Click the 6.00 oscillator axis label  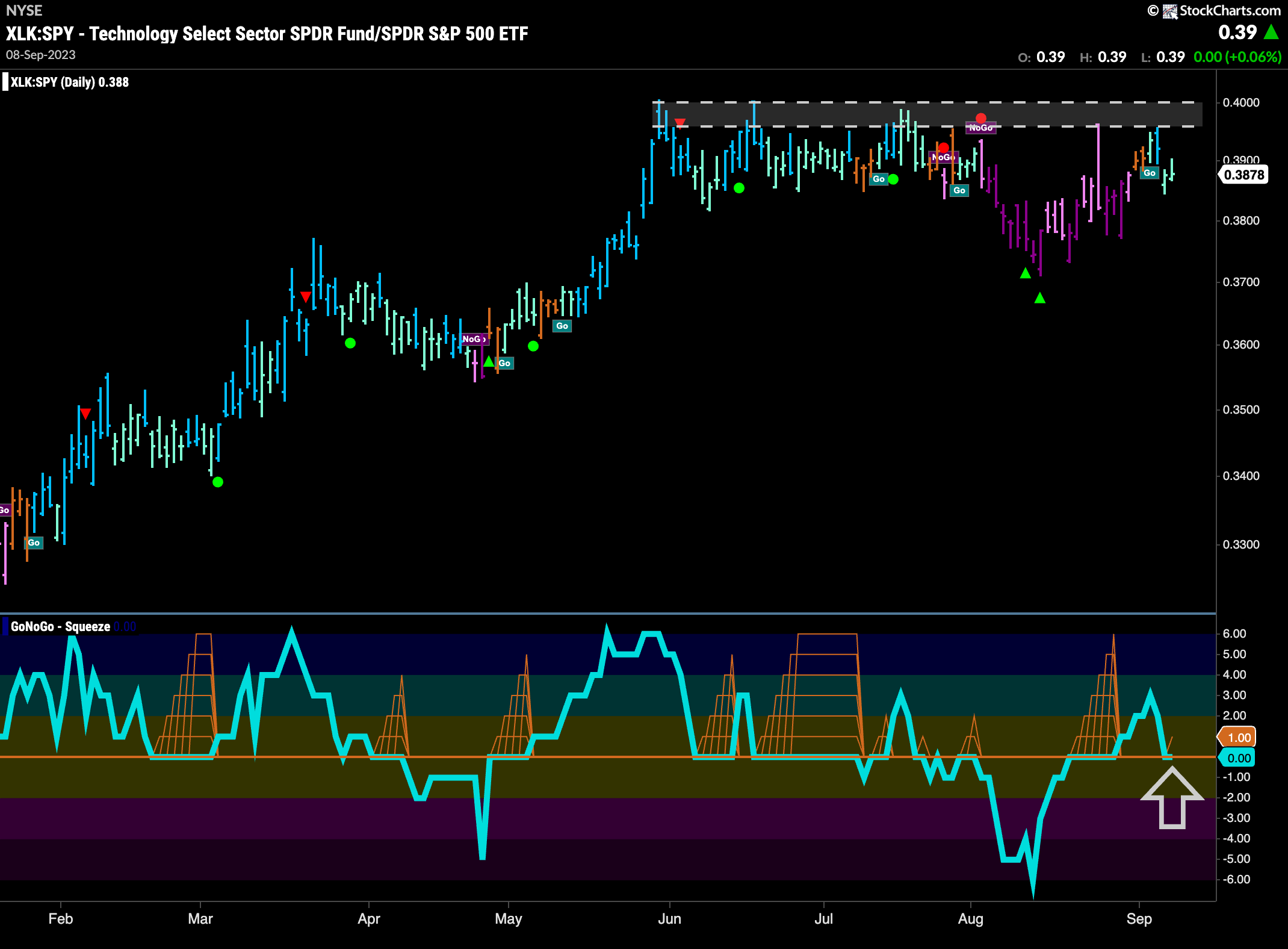click(x=1234, y=633)
